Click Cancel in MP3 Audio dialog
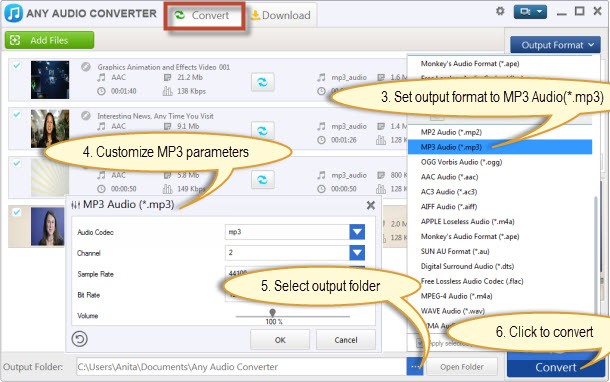Screen dimensions: 610x382 point(345,340)
